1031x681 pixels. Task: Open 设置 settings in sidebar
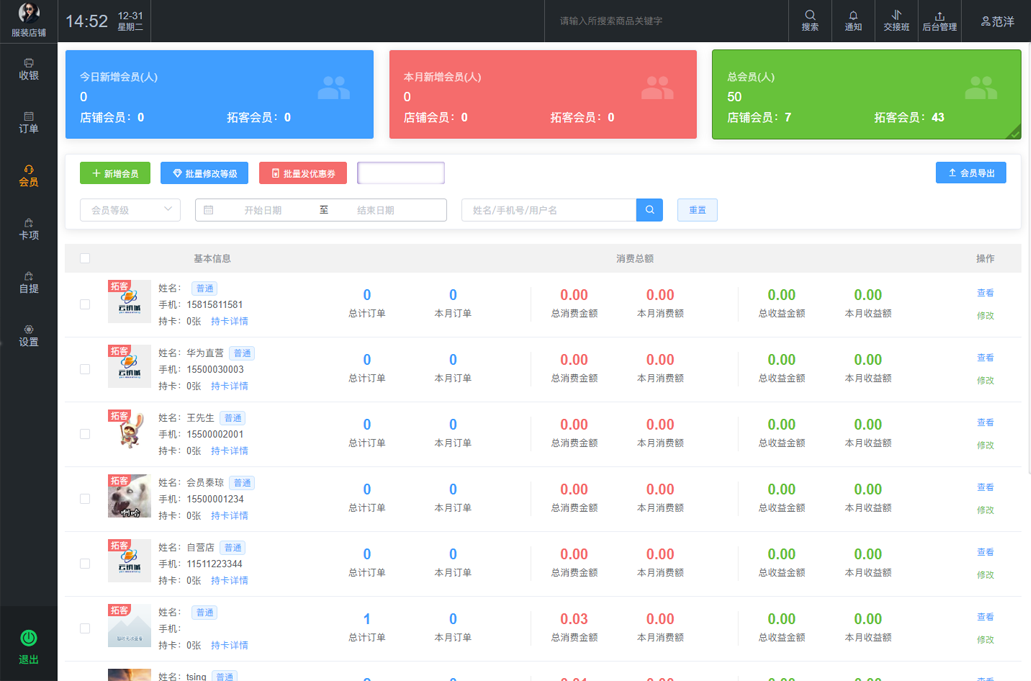tap(29, 335)
